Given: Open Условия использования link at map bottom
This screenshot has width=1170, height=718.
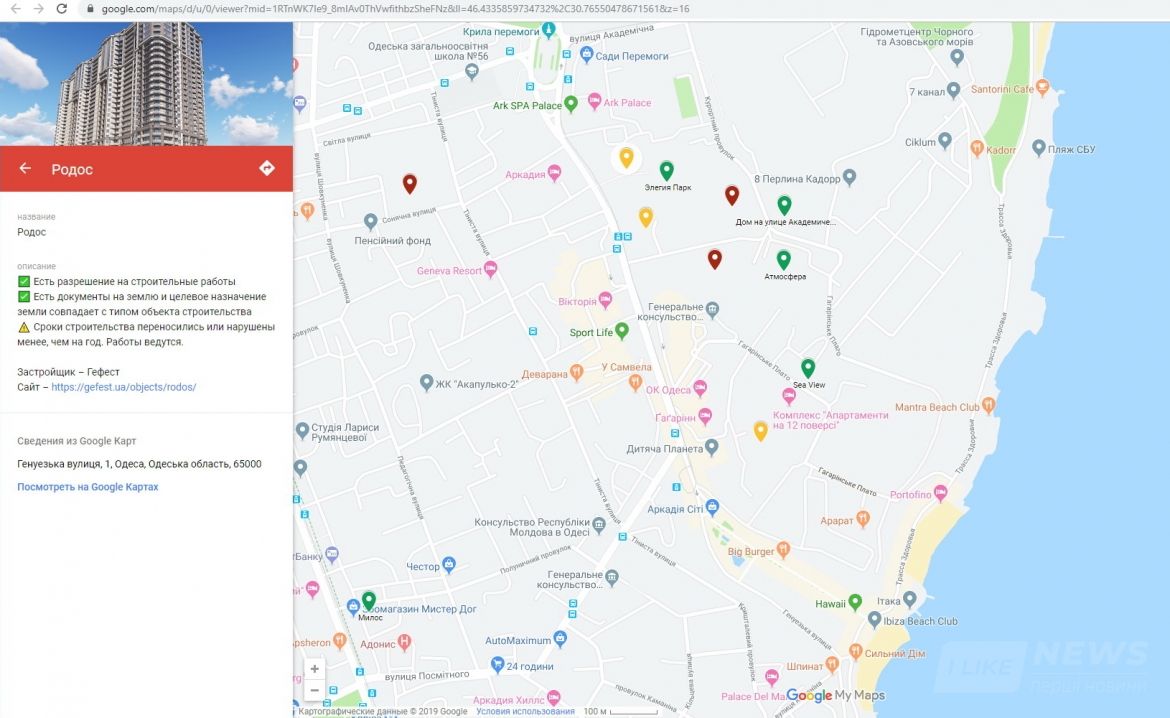Looking at the screenshot, I should coord(525,711).
